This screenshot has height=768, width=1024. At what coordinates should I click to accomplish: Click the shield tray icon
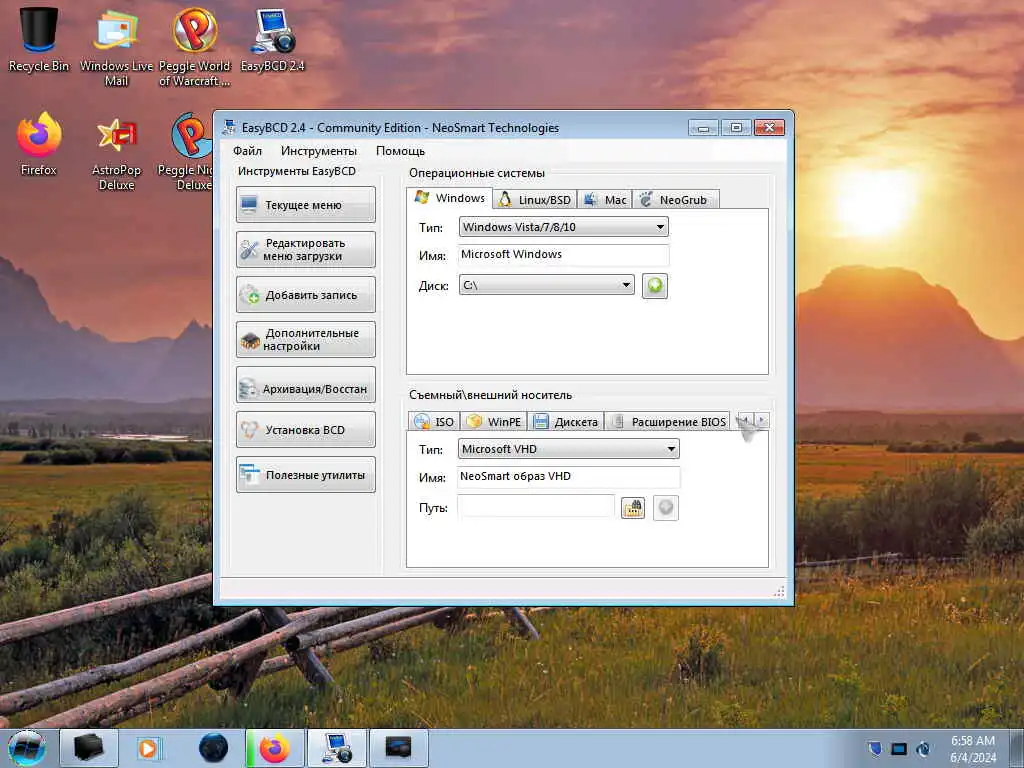(874, 748)
